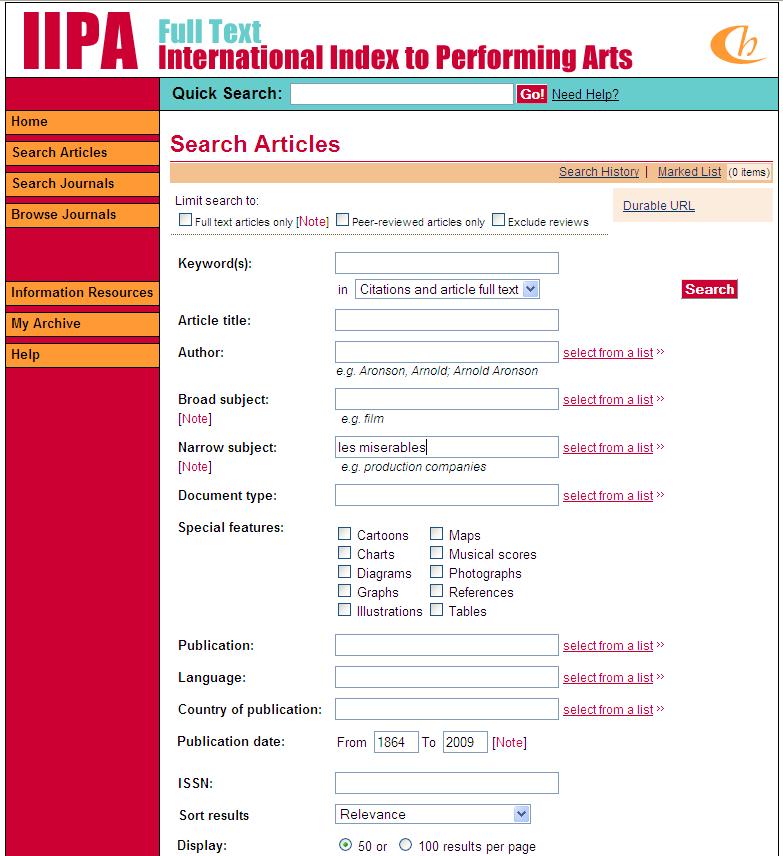Screen dimensions: 783x856
Task: Tick the Musical scores checkbox
Action: coord(436,552)
